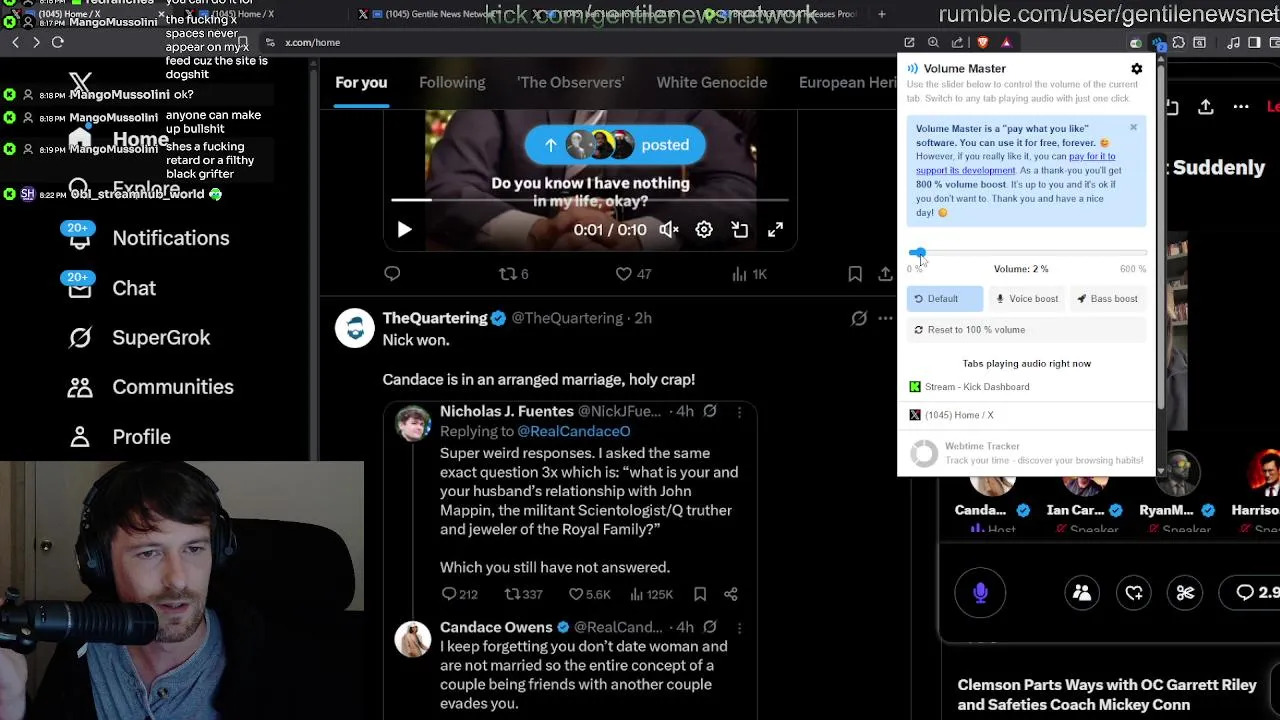Viewport: 1280px width, 720px height.
Task: Open Chat in X sidebar
Action: pyautogui.click(x=112, y=288)
